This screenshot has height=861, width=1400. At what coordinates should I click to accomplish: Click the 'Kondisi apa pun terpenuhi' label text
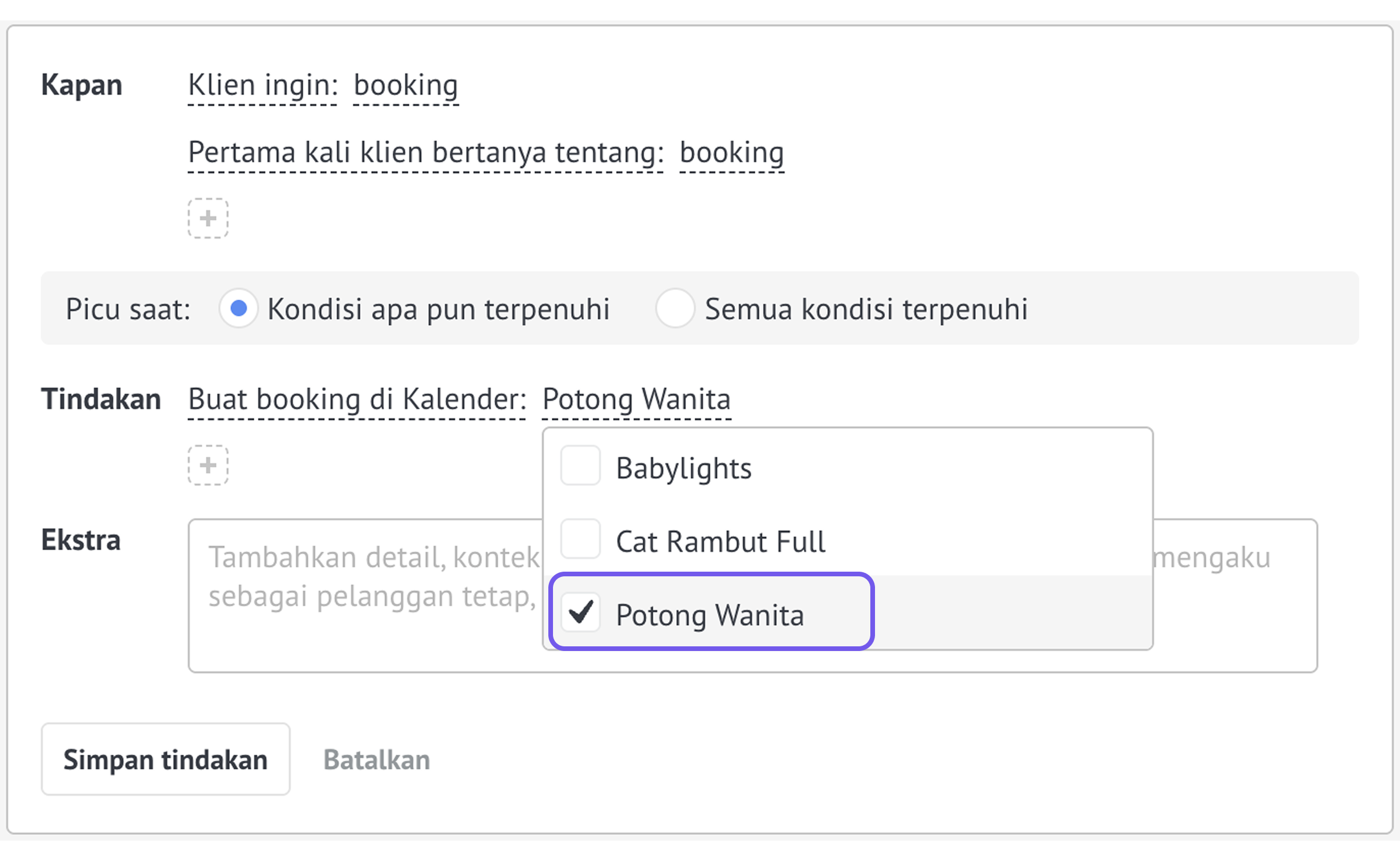pyautogui.click(x=439, y=309)
